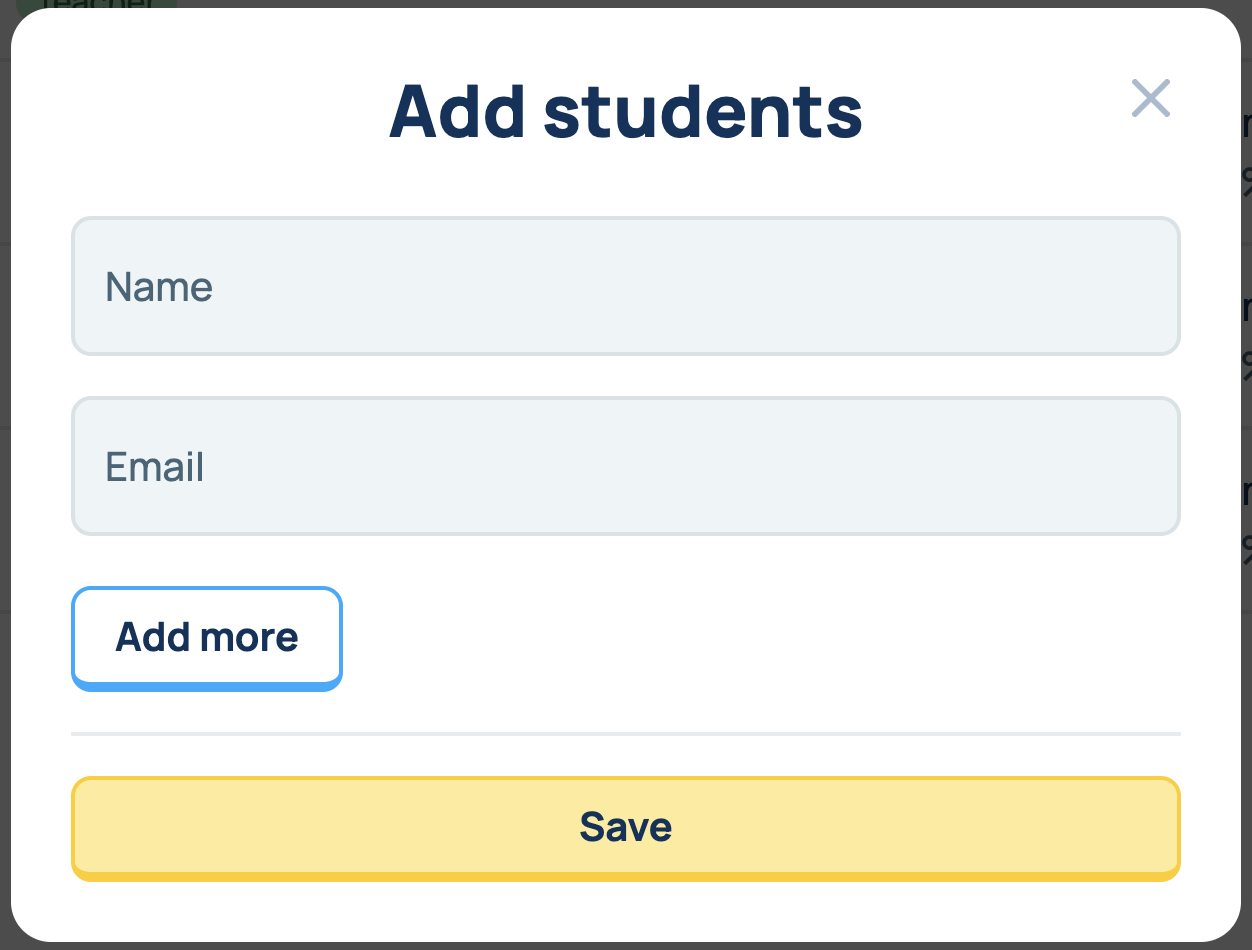
Task: Activate the second input labeled Email
Action: [x=625, y=466]
